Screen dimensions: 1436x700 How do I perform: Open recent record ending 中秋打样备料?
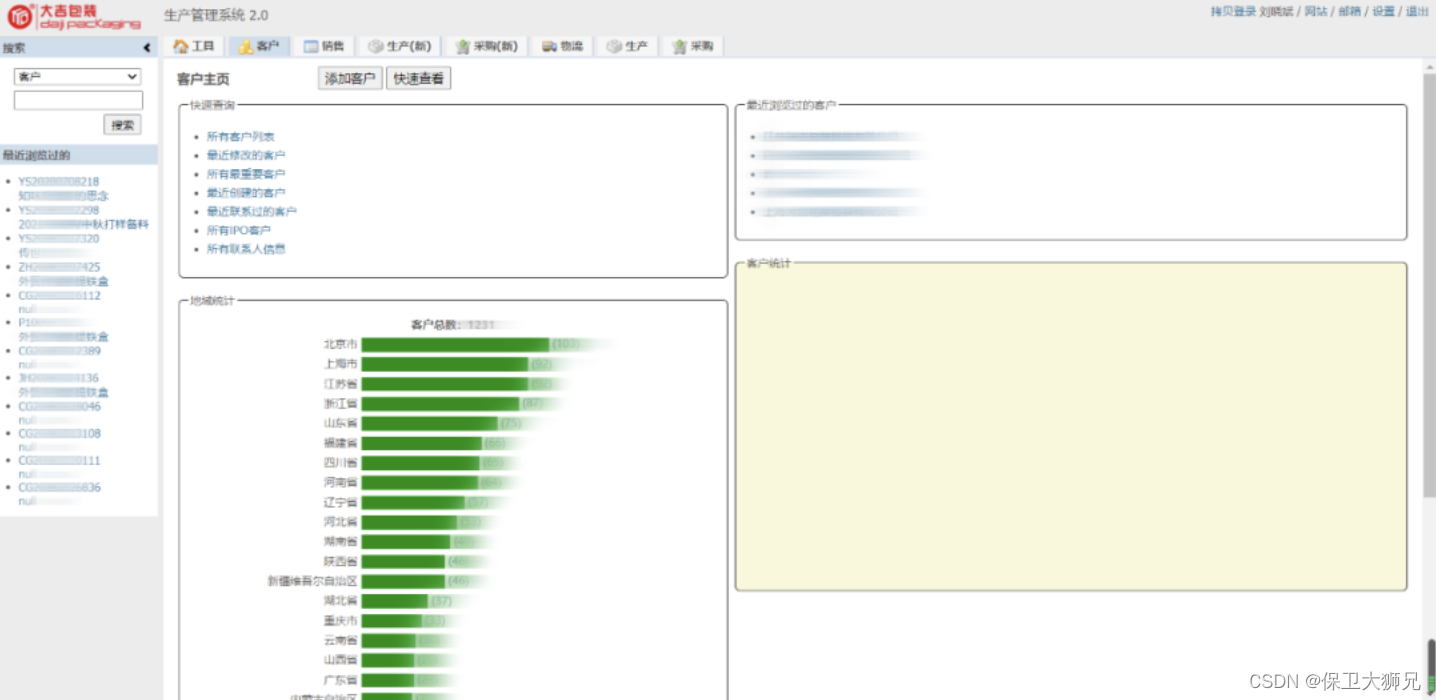(x=83, y=225)
